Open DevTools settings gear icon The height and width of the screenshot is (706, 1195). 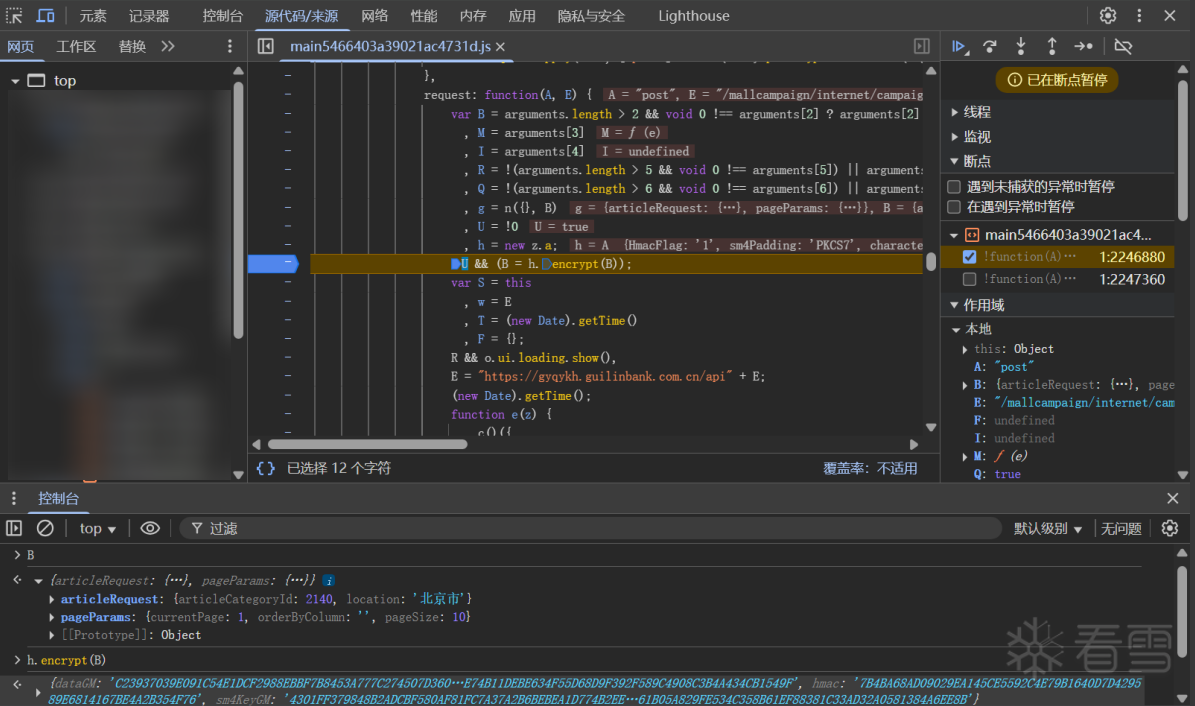(x=1108, y=16)
